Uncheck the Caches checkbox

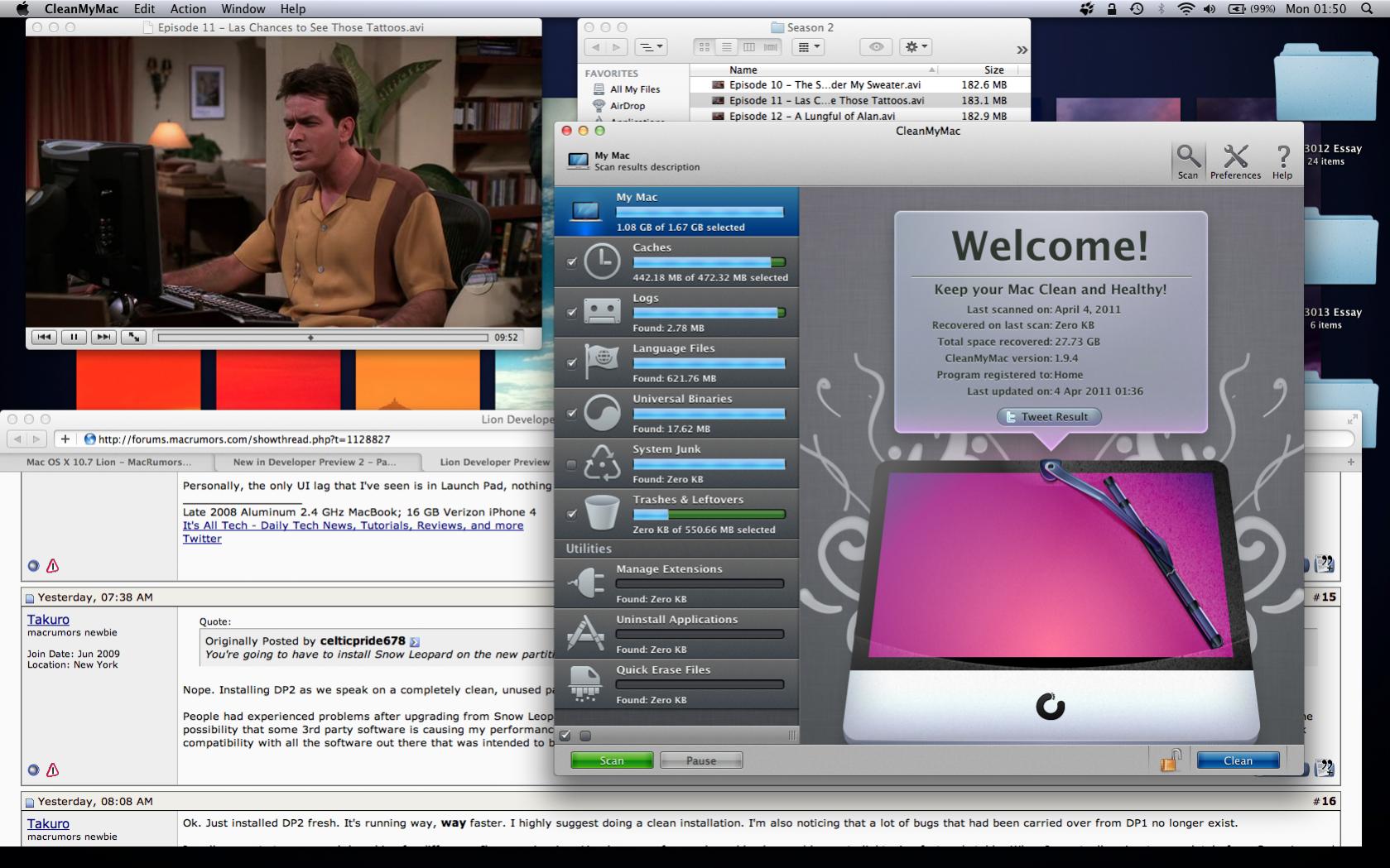click(571, 262)
